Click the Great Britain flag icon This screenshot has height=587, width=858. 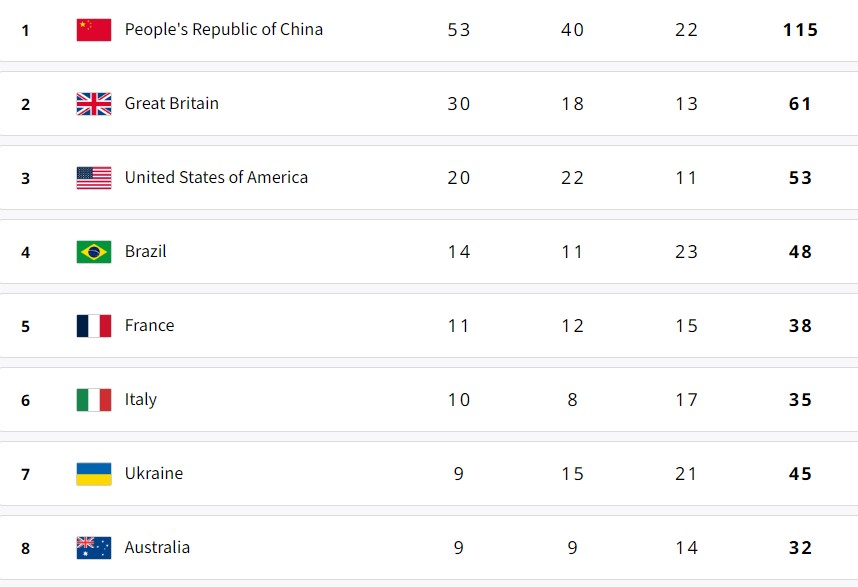tap(94, 104)
